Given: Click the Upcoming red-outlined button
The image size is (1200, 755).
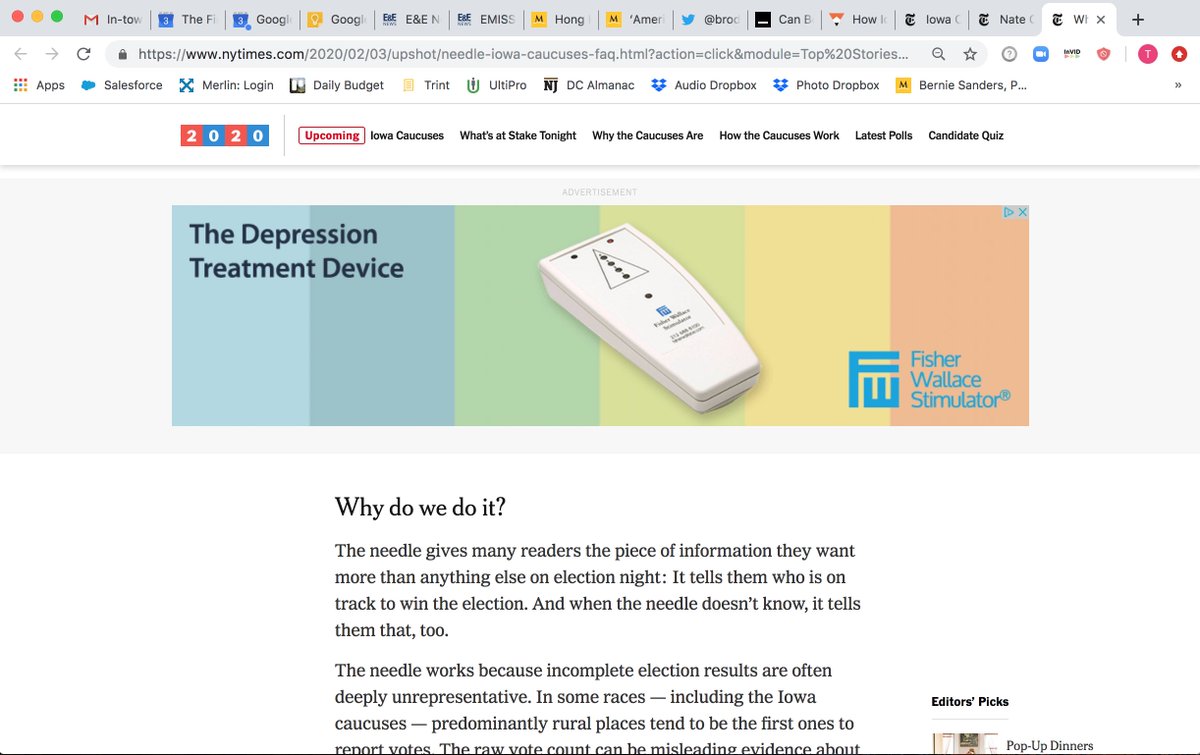Looking at the screenshot, I should point(332,136).
